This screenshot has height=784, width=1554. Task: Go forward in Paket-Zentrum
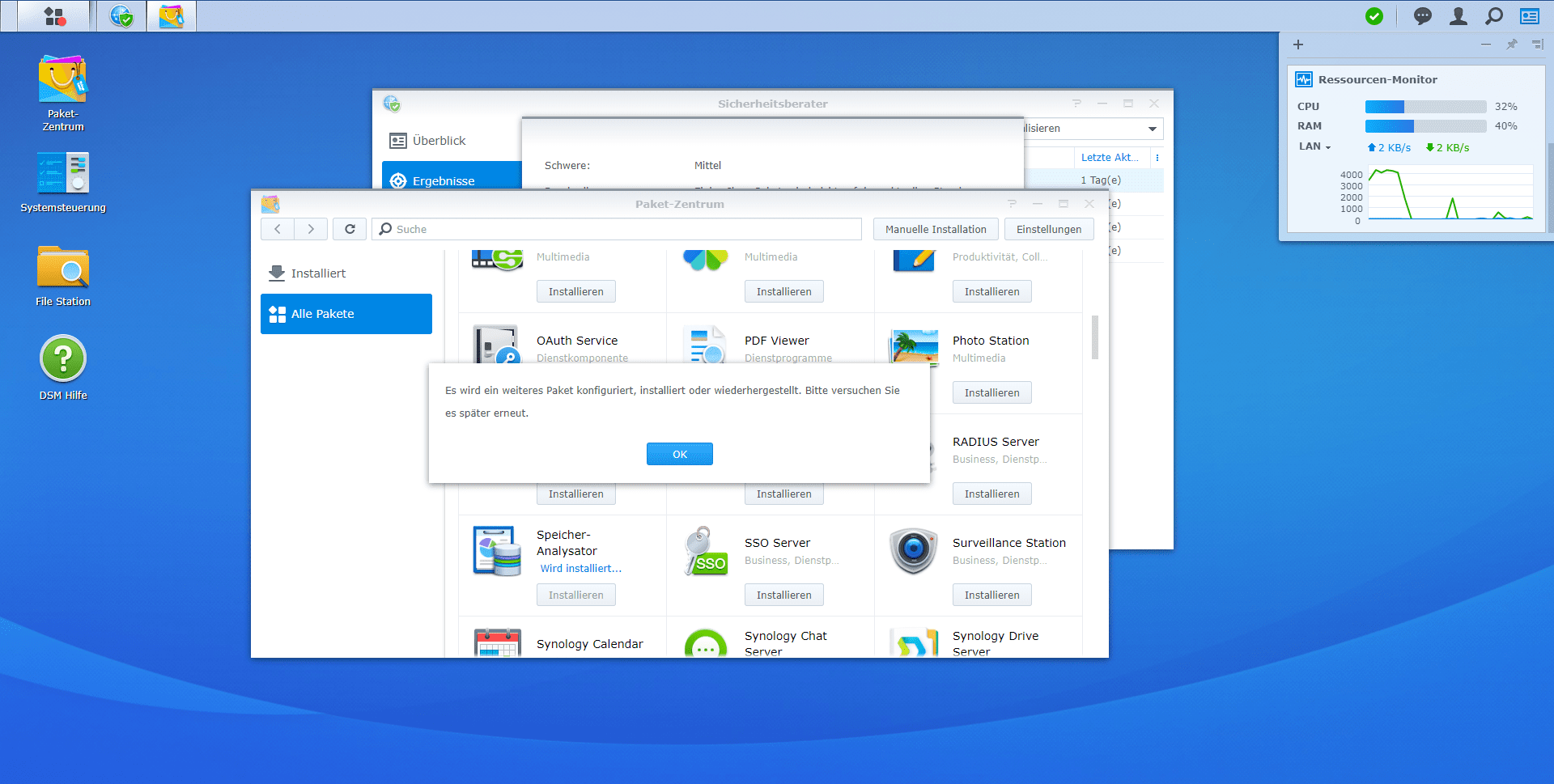tap(311, 229)
